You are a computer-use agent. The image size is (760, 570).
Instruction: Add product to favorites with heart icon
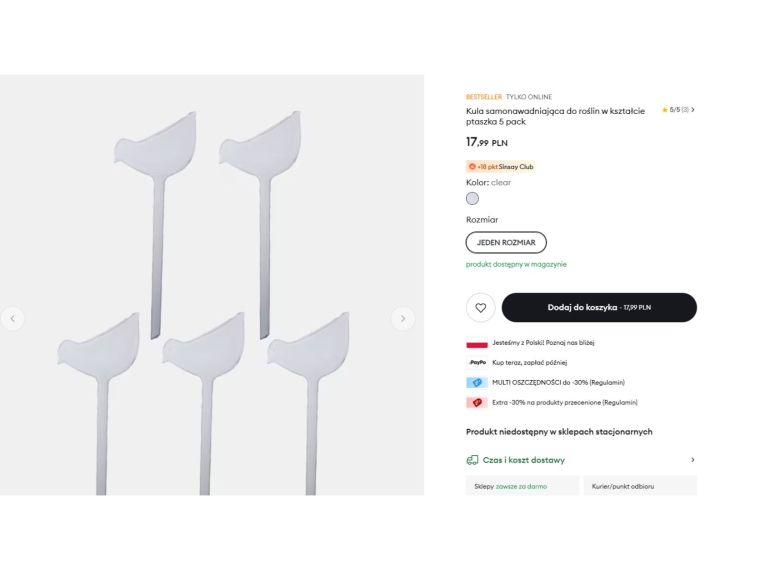(481, 308)
